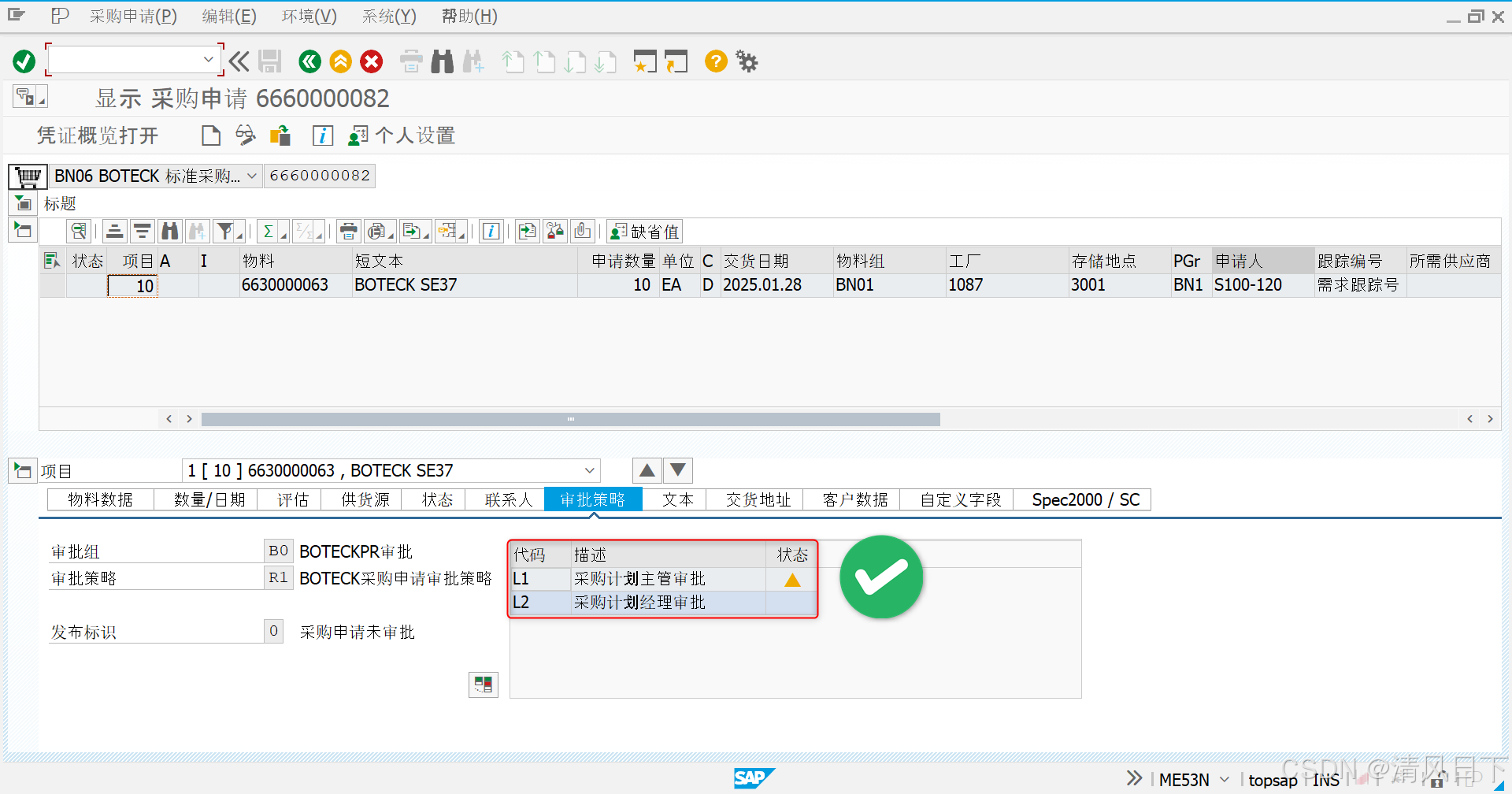
Task: Search items using the binoculars icon
Action: point(442,61)
